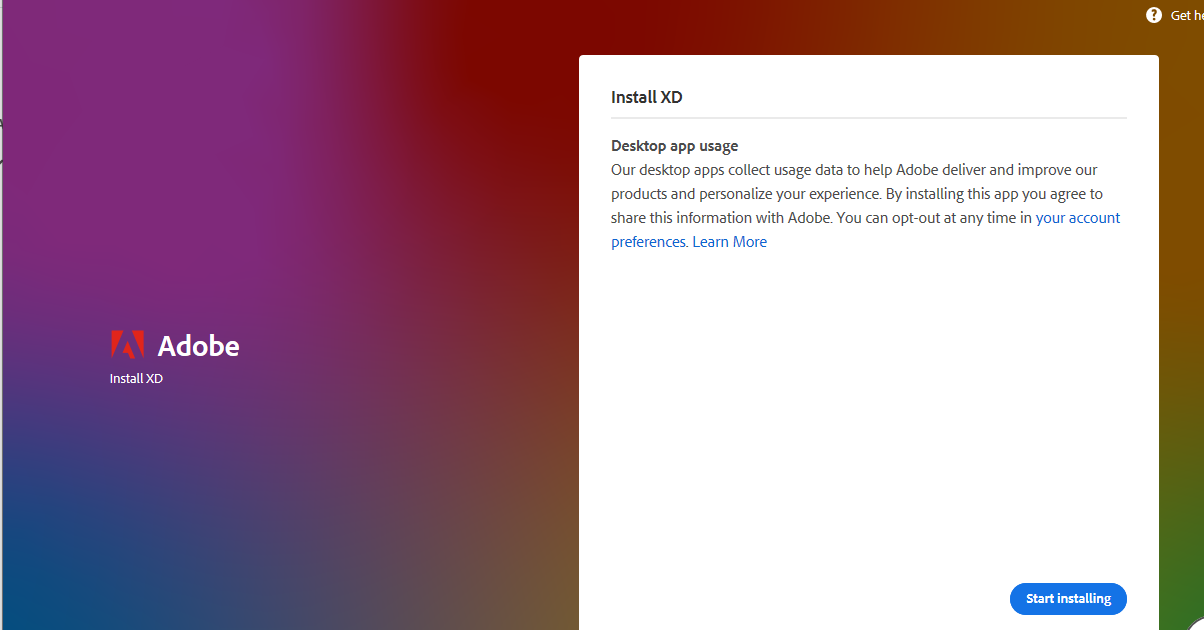
Task: Click the red Adobe logo icon
Action: coord(127,345)
